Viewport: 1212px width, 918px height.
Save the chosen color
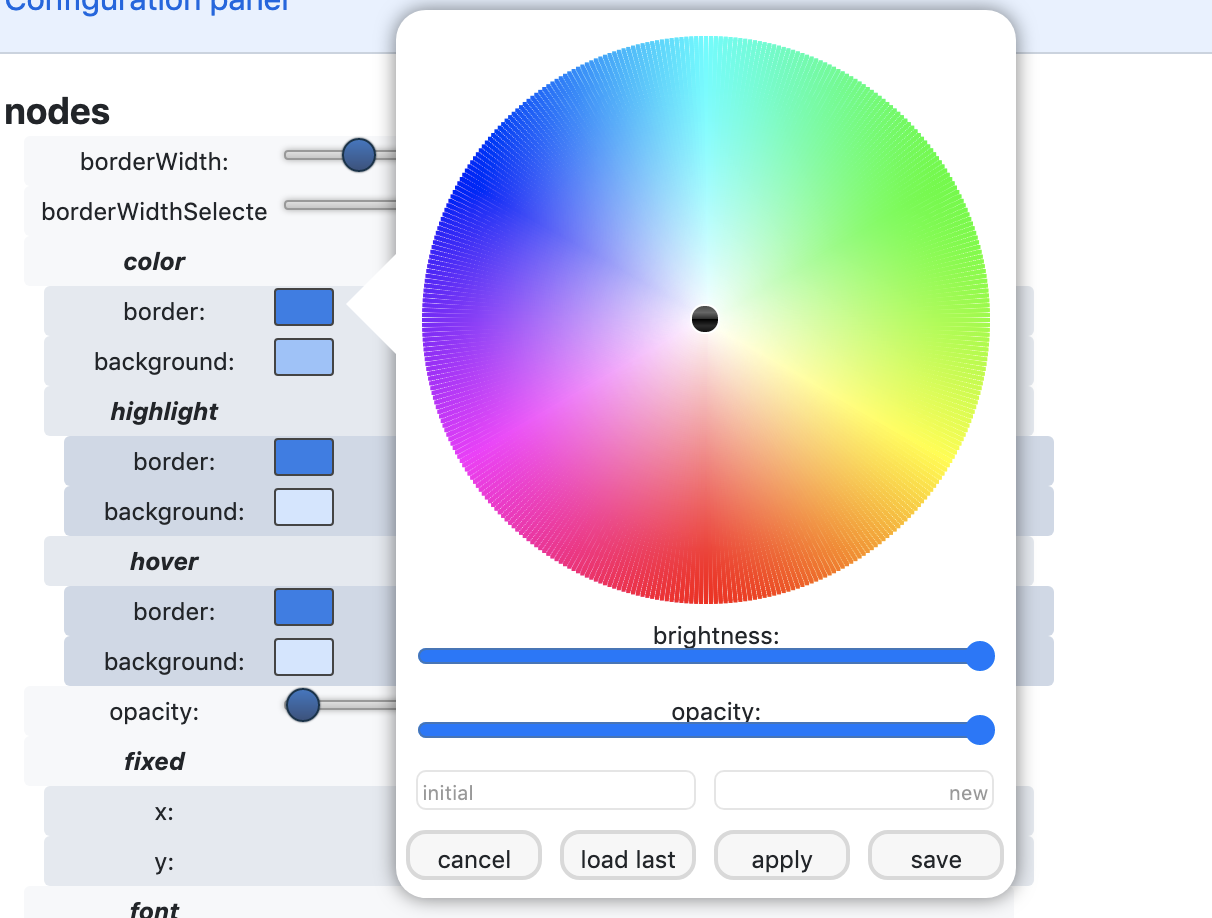point(935,856)
